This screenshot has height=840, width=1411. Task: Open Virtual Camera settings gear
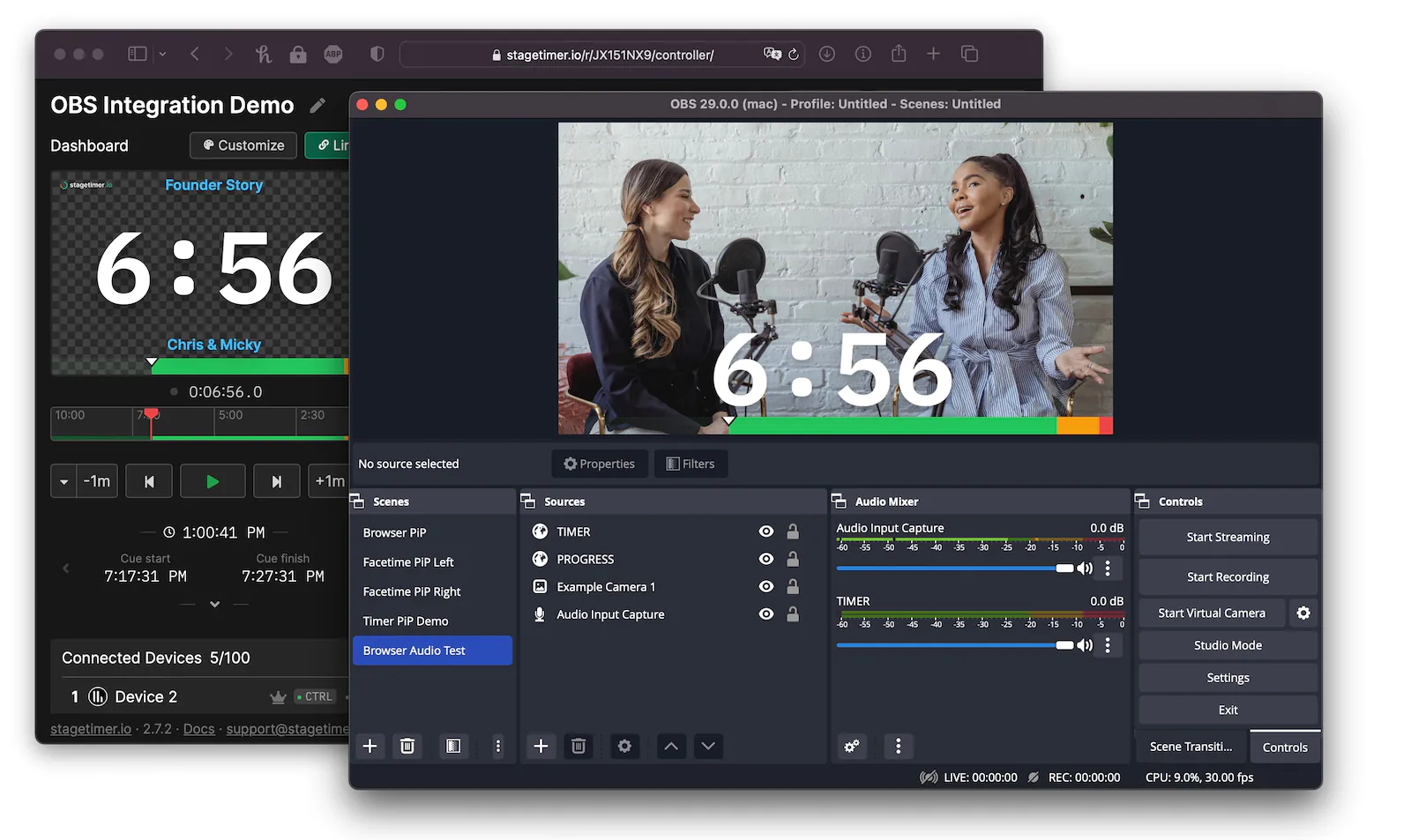(1303, 613)
